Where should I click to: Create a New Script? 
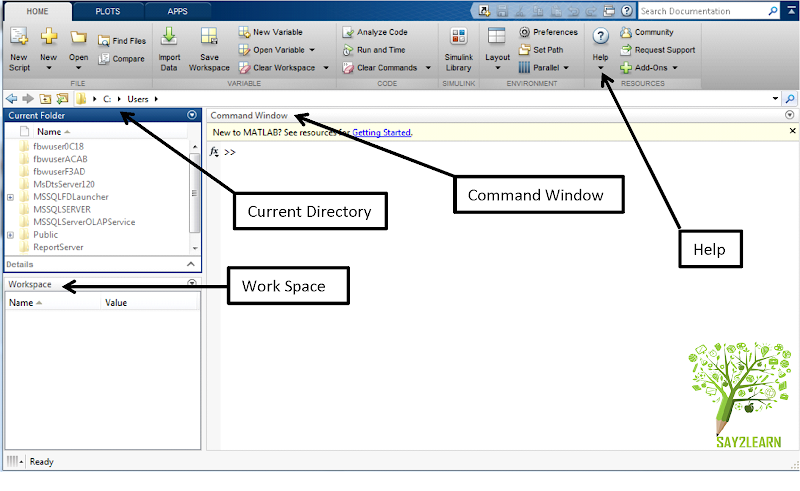(x=19, y=49)
